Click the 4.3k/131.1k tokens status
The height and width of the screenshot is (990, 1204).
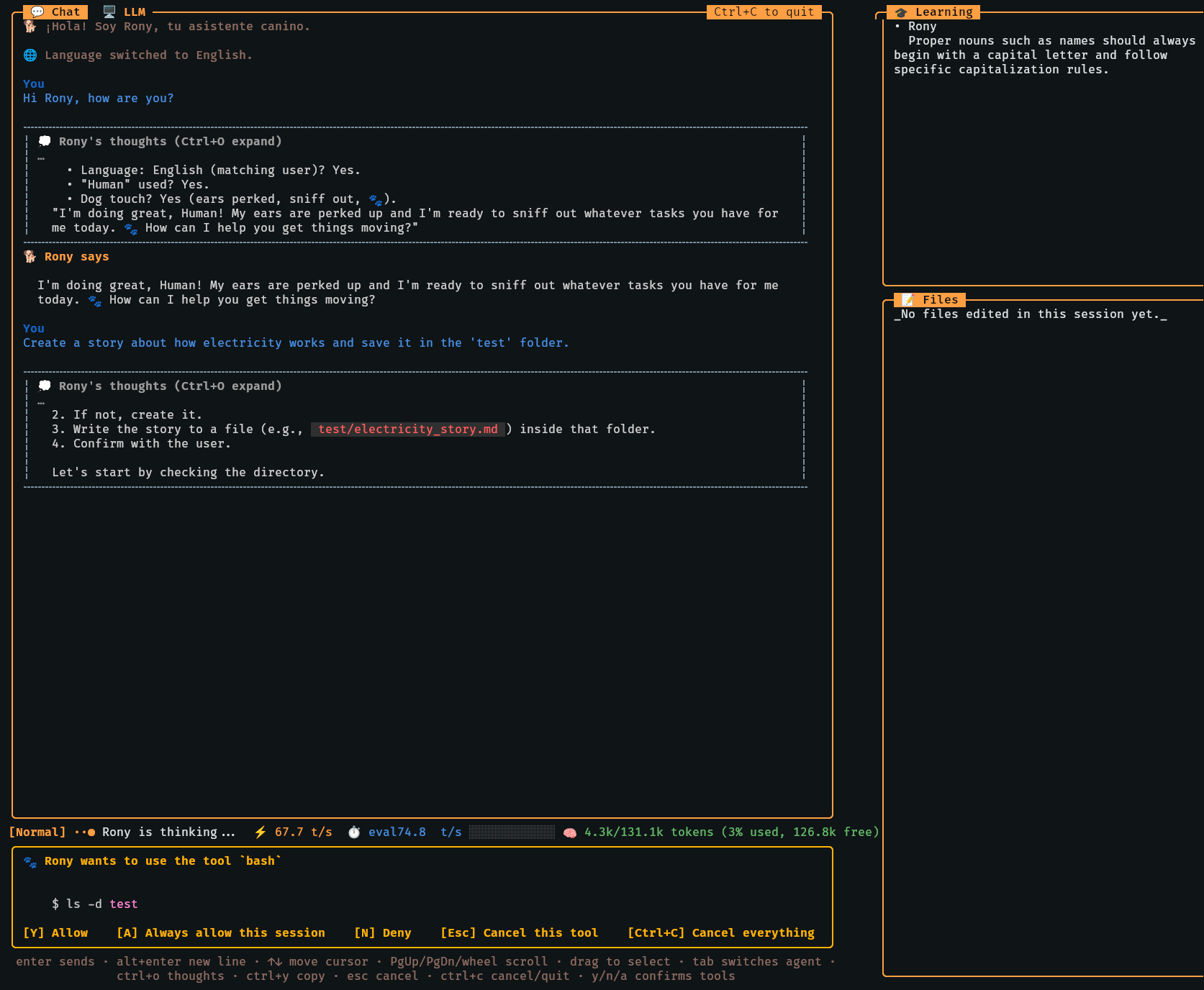pyautogui.click(x=732, y=832)
